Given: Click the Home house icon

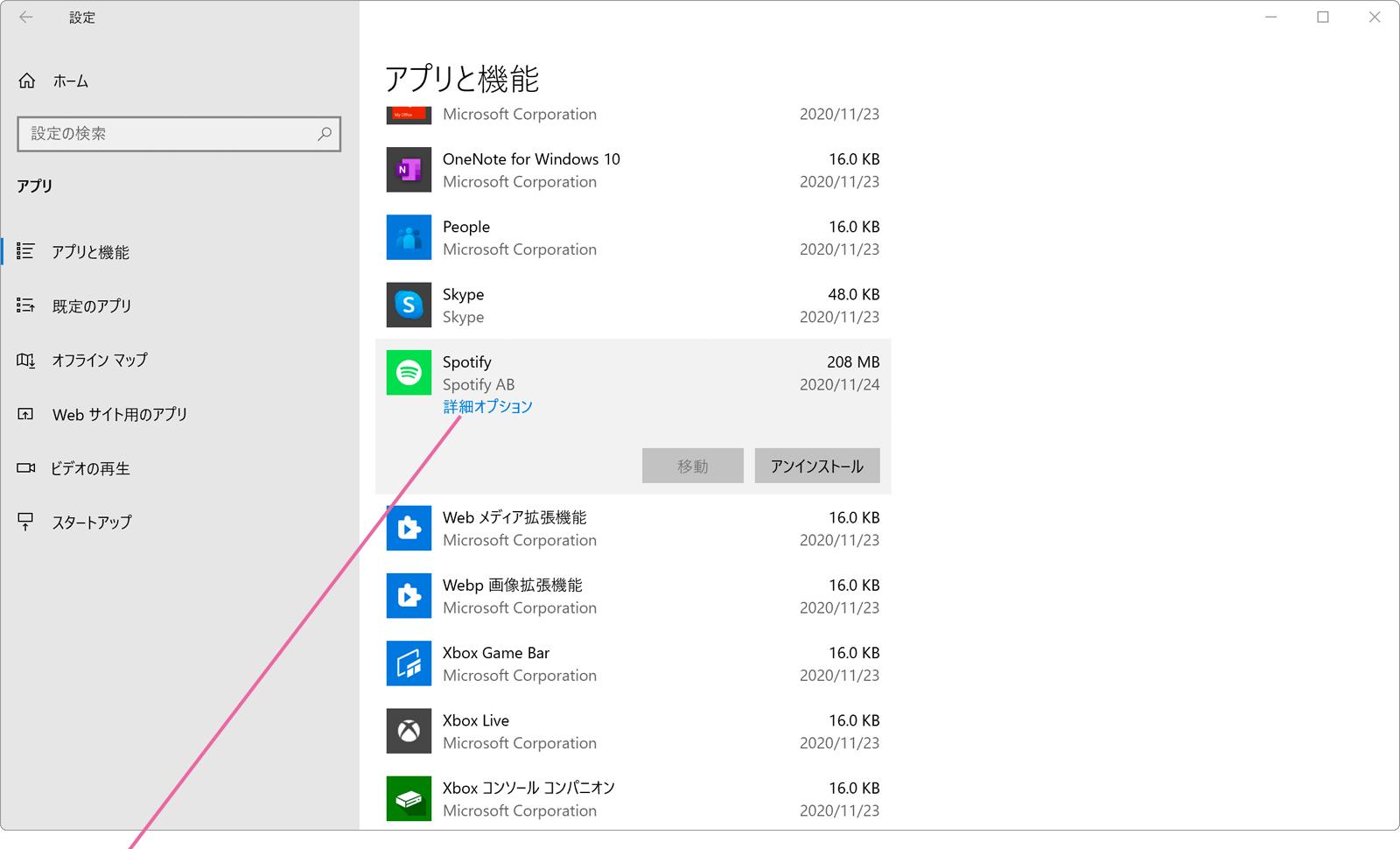Looking at the screenshot, I should tap(27, 81).
